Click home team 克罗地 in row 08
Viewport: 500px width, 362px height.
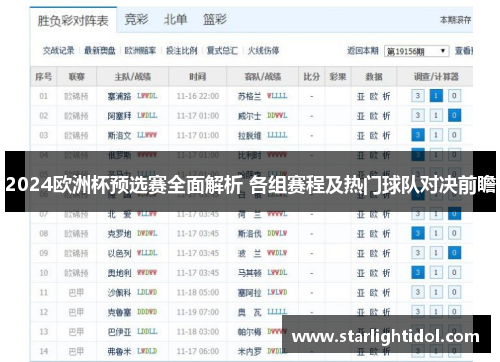(x=119, y=234)
